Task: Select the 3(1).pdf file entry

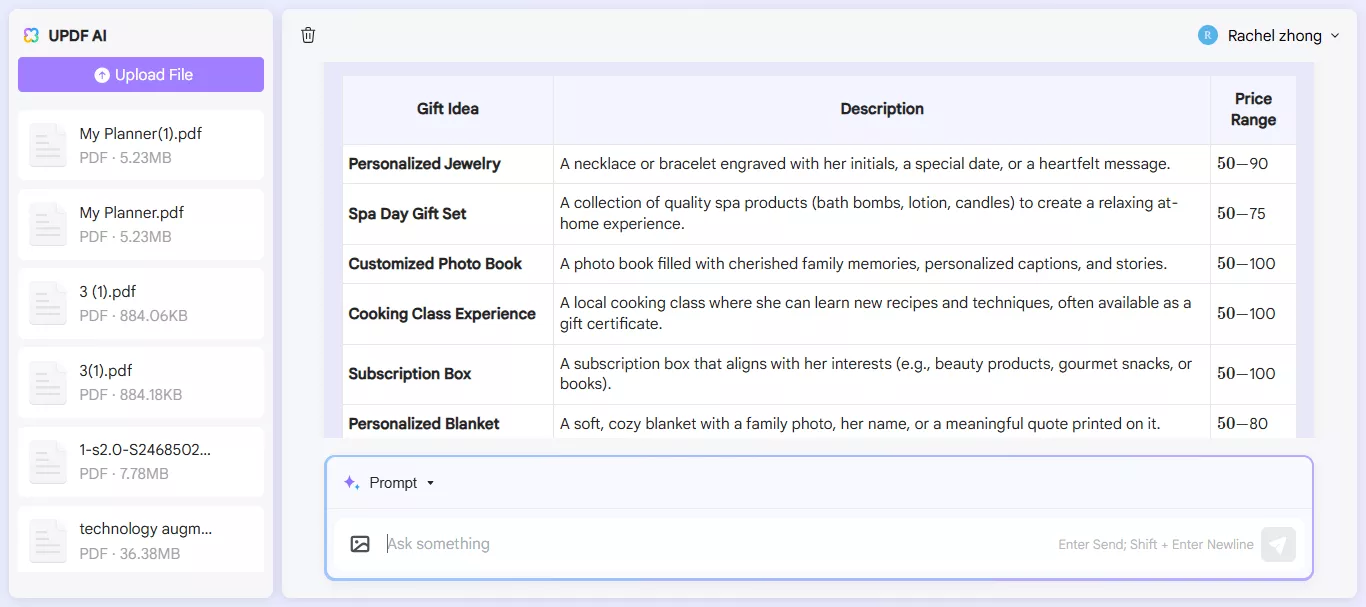Action: pyautogui.click(x=141, y=382)
